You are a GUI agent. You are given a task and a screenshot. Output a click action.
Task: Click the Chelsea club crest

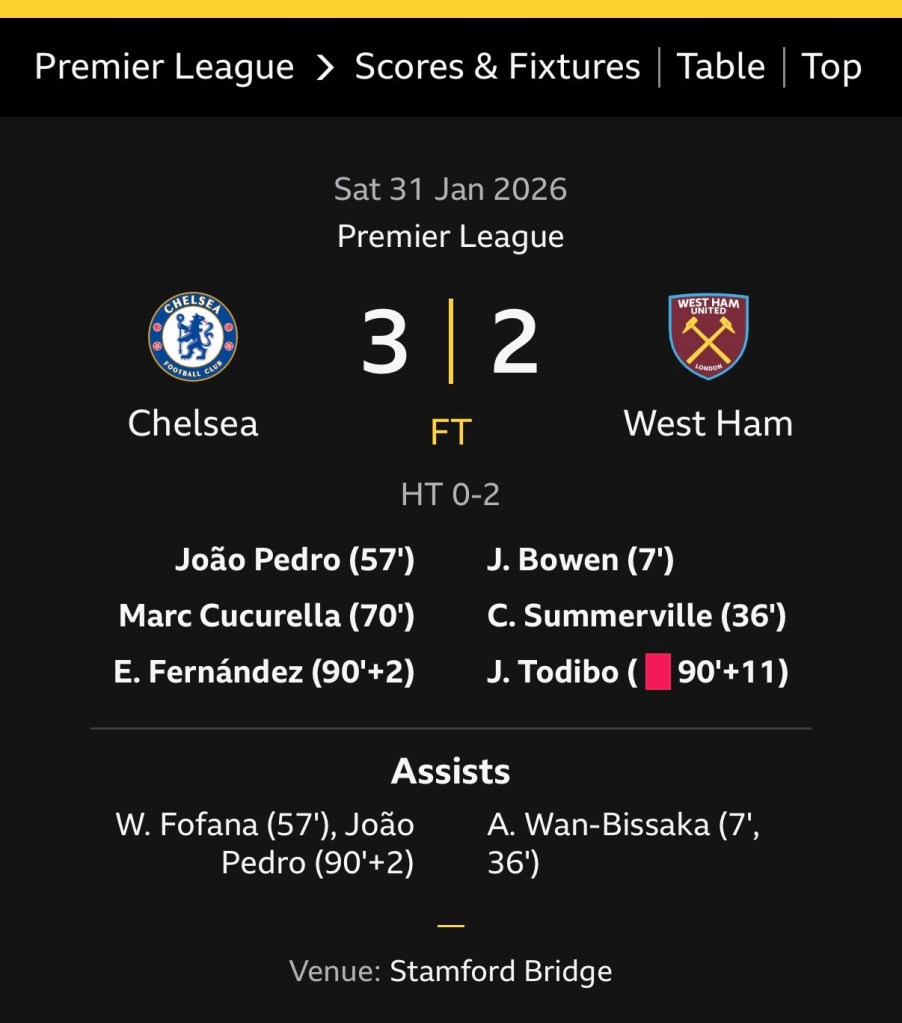(x=193, y=336)
